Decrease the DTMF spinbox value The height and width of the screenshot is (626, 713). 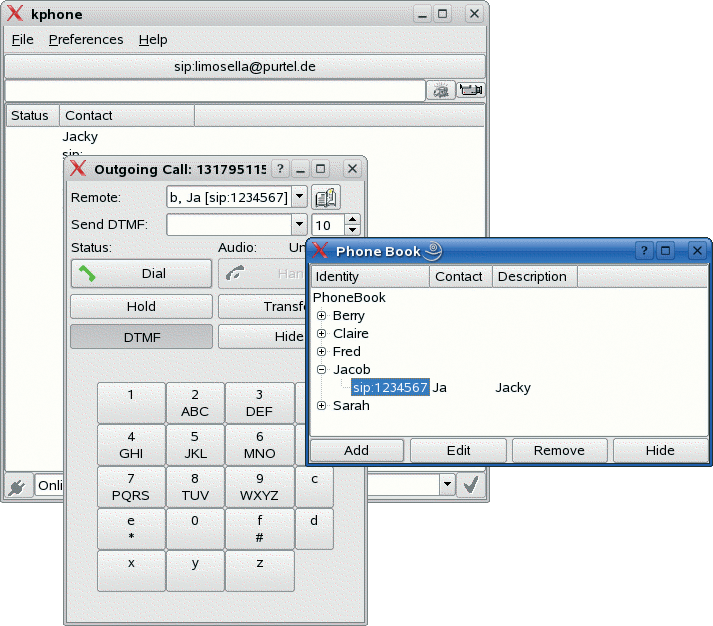tap(352, 230)
